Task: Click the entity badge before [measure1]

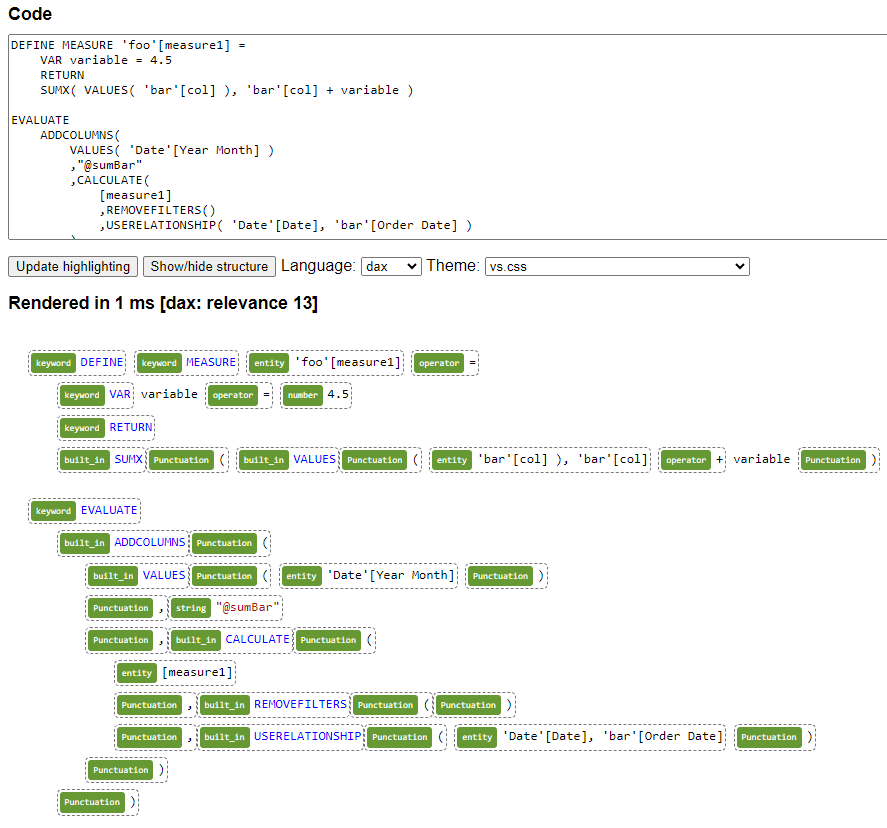Action: click(136, 672)
